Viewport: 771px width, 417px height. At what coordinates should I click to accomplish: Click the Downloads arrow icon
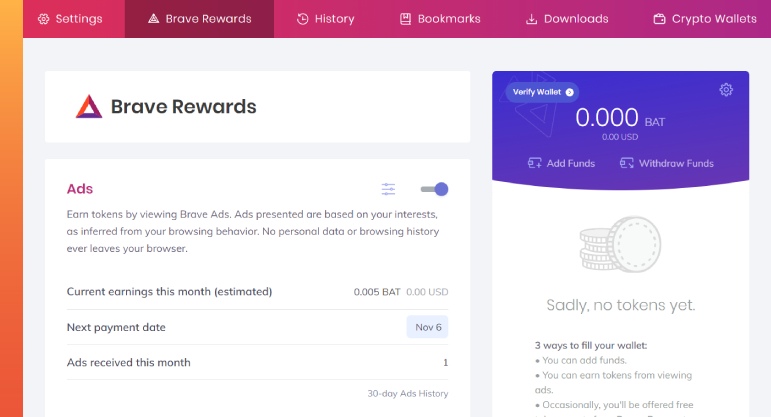[x=531, y=19]
